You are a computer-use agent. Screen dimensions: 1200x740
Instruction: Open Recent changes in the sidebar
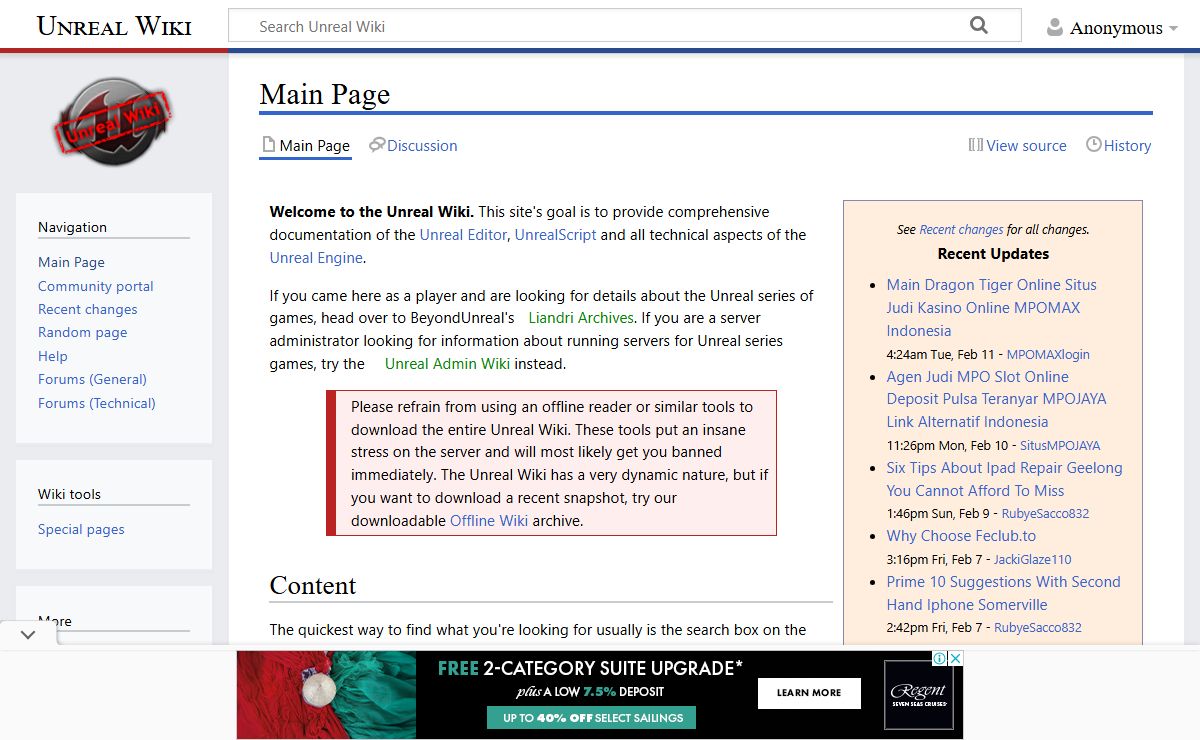88,309
